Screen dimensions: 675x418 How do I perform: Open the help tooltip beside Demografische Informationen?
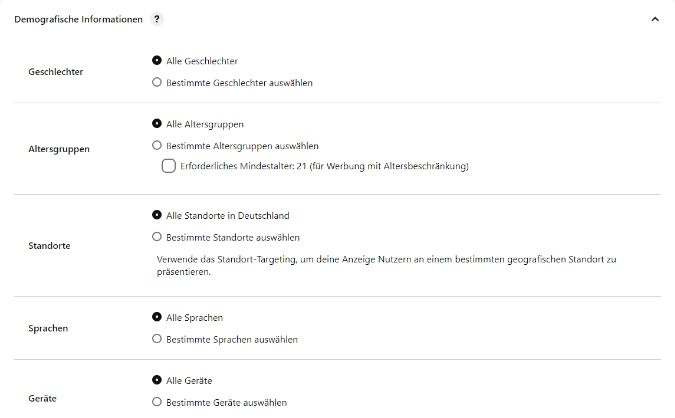(x=158, y=19)
